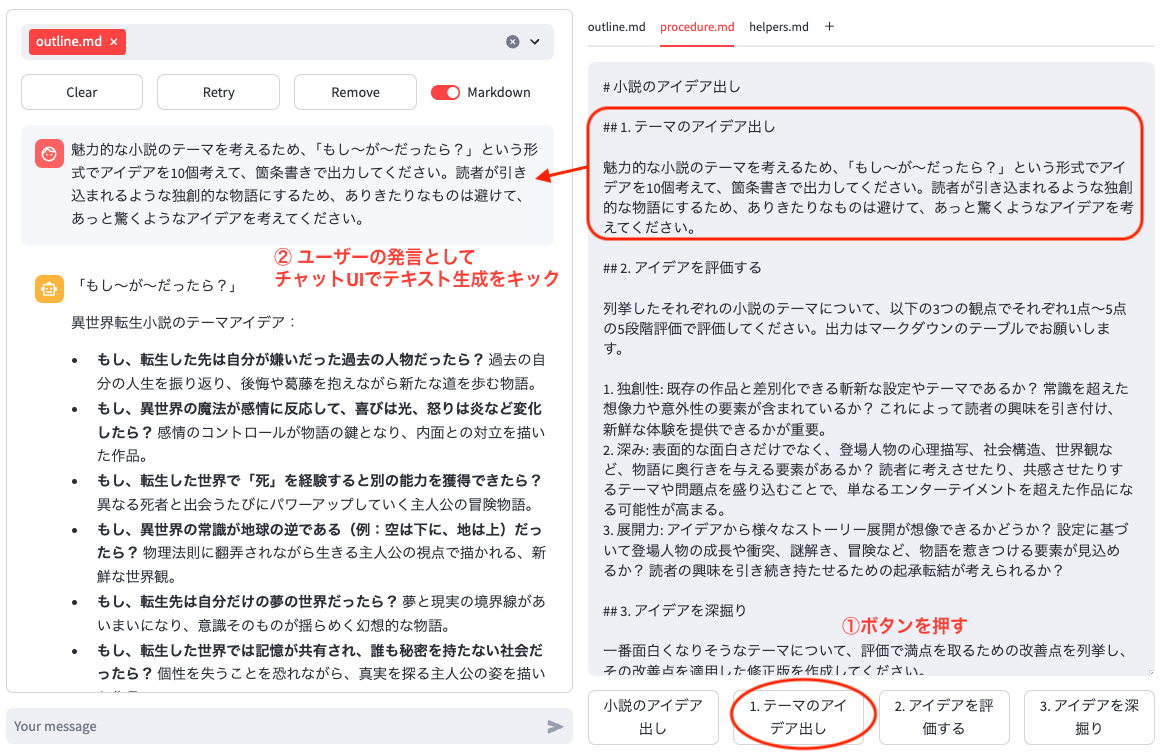Click the Clear button

(82, 92)
